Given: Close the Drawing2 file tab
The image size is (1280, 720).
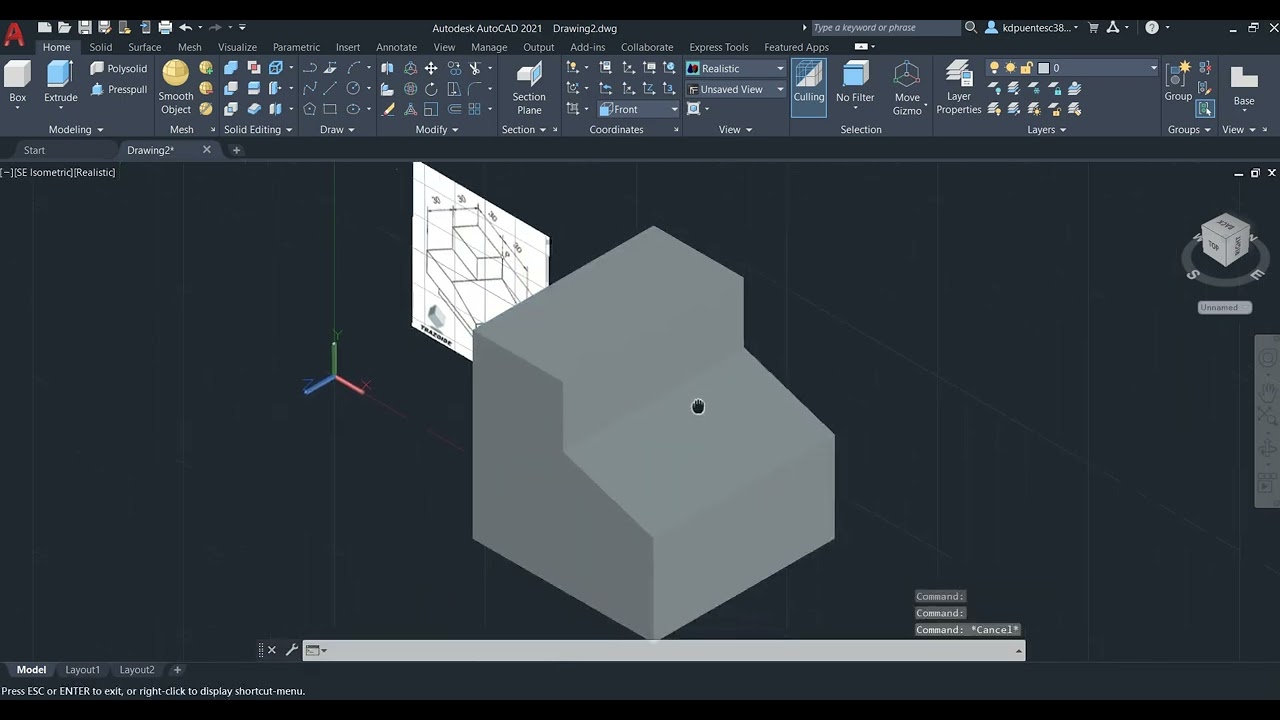Looking at the screenshot, I should click(x=207, y=150).
